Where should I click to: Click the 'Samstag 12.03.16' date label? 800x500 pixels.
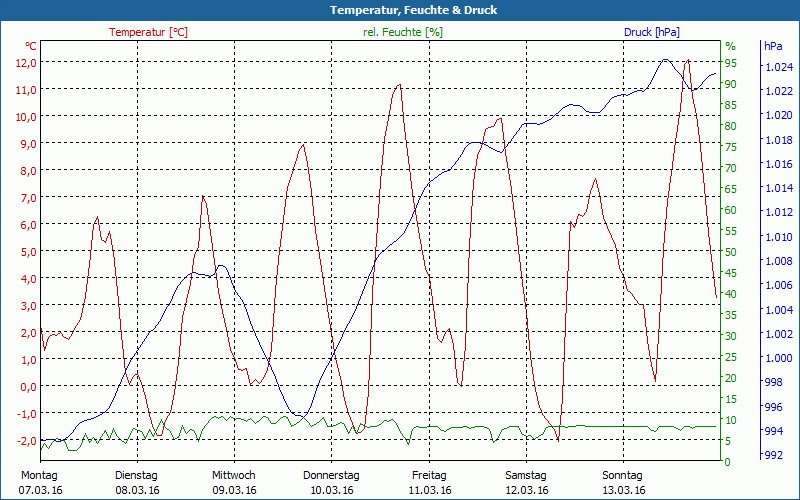526,482
